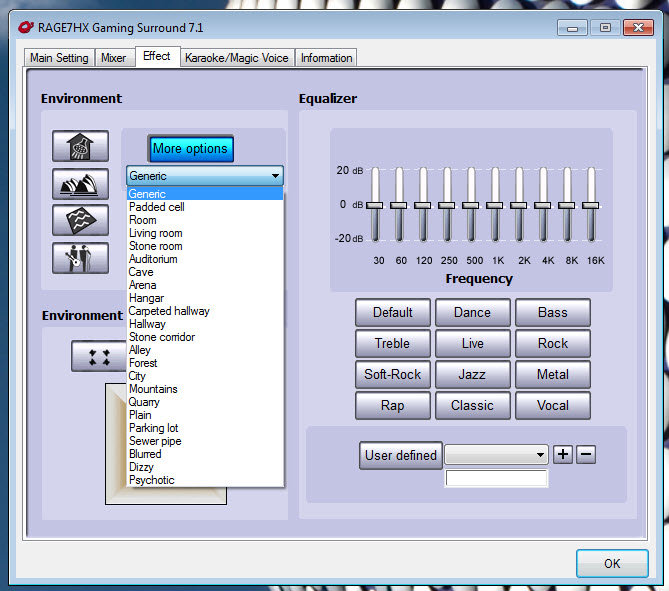Click the 120 Hz equalizer slider handle
Image resolution: width=669 pixels, height=591 pixels.
coord(422,205)
